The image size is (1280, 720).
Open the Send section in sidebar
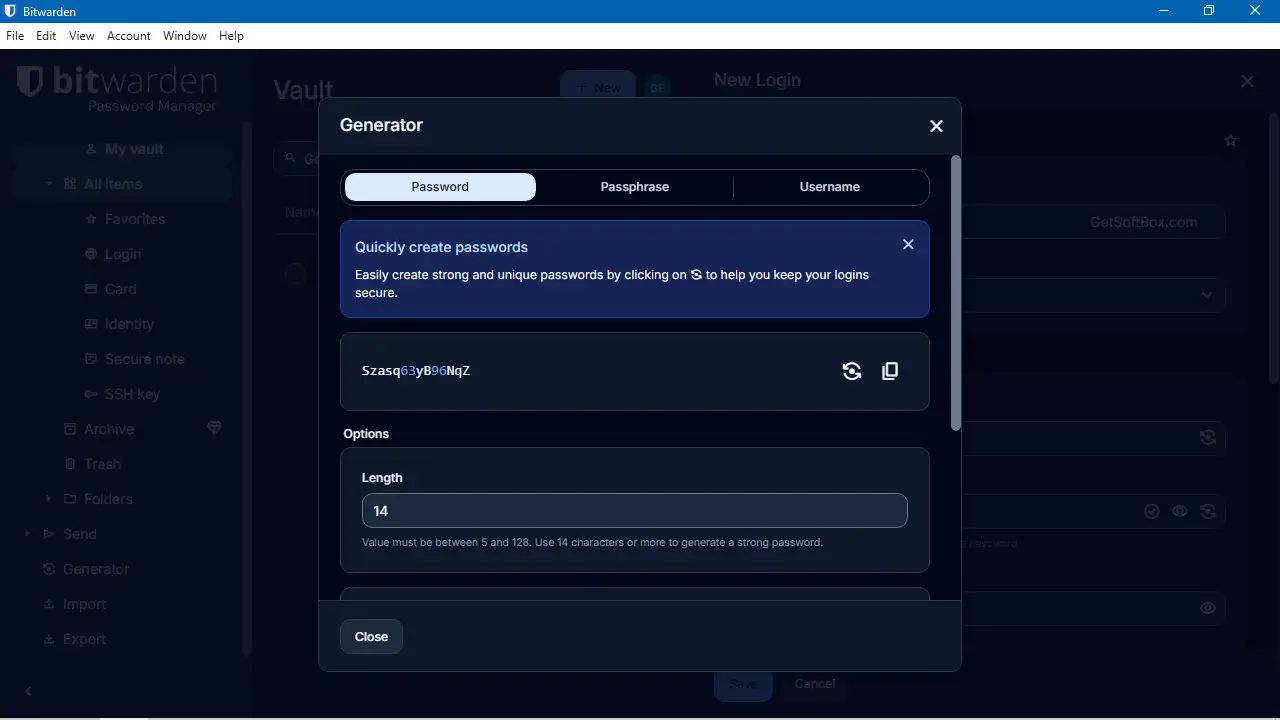(80, 534)
